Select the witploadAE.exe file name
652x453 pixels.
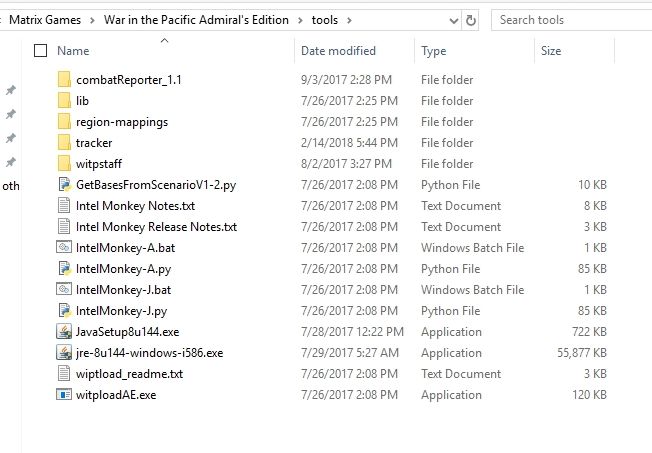coord(116,395)
